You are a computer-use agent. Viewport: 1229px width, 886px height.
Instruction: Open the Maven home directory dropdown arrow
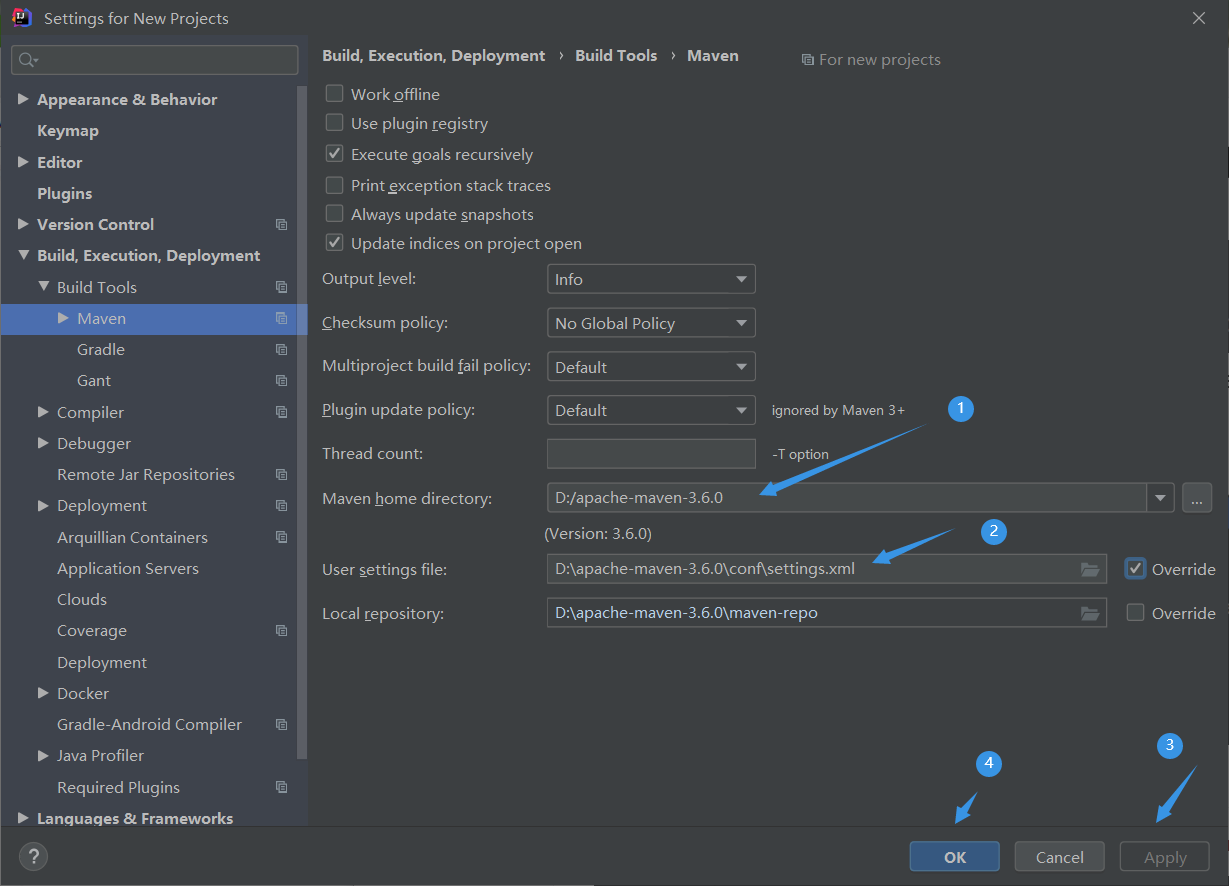[1160, 497]
